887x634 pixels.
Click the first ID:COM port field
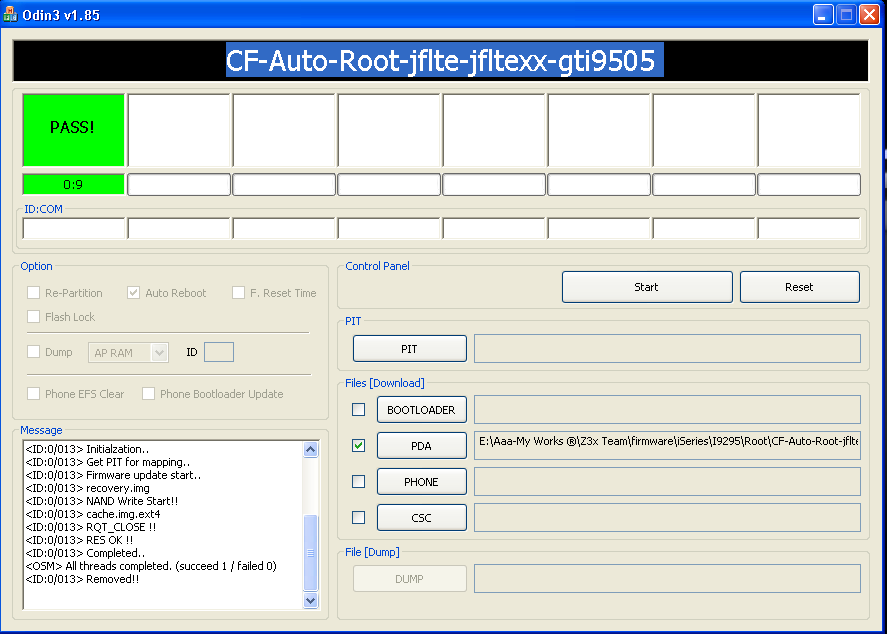tap(73, 229)
